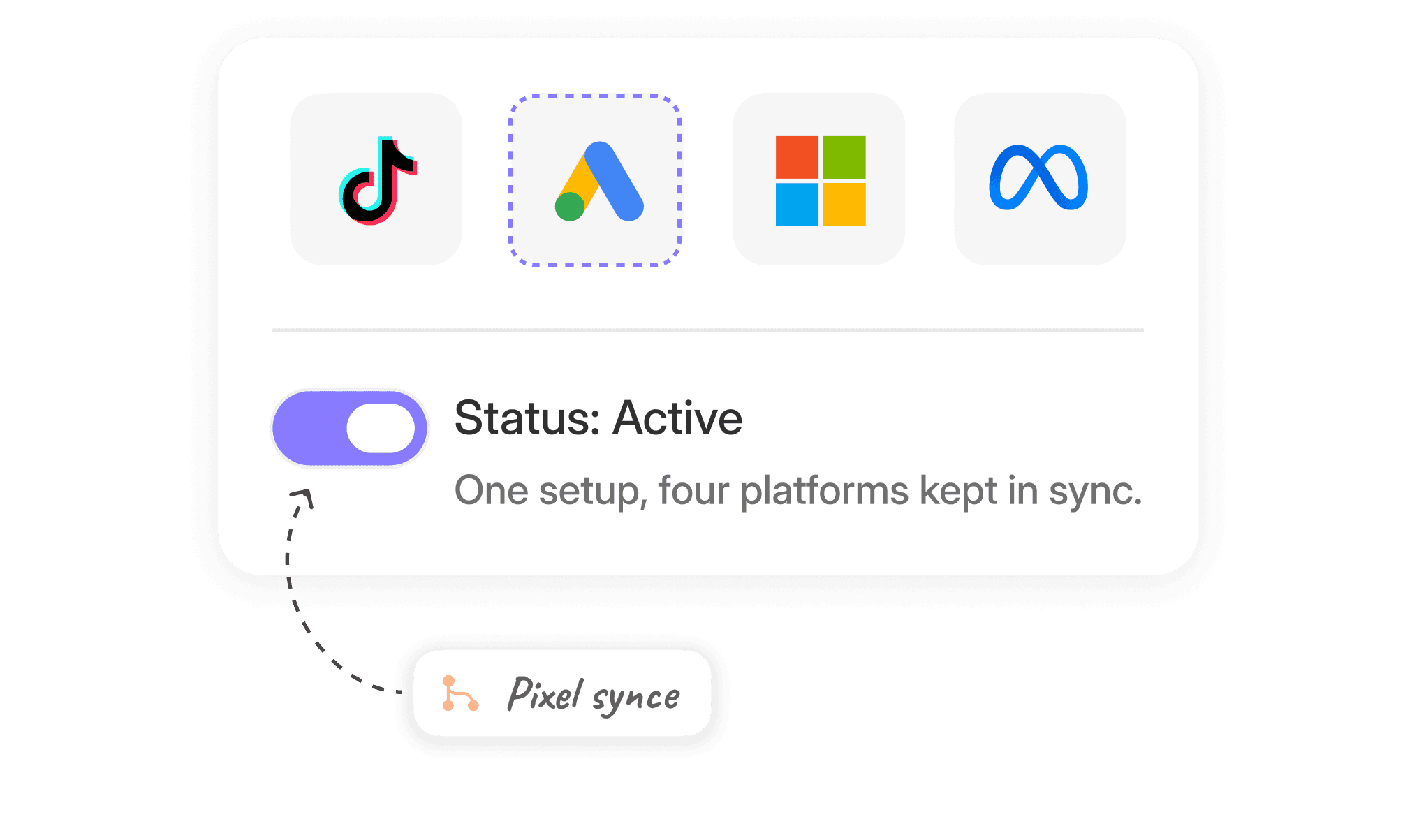Click the Pixel sync label badge
The height and width of the screenshot is (840, 1419).
pyautogui.click(x=562, y=693)
